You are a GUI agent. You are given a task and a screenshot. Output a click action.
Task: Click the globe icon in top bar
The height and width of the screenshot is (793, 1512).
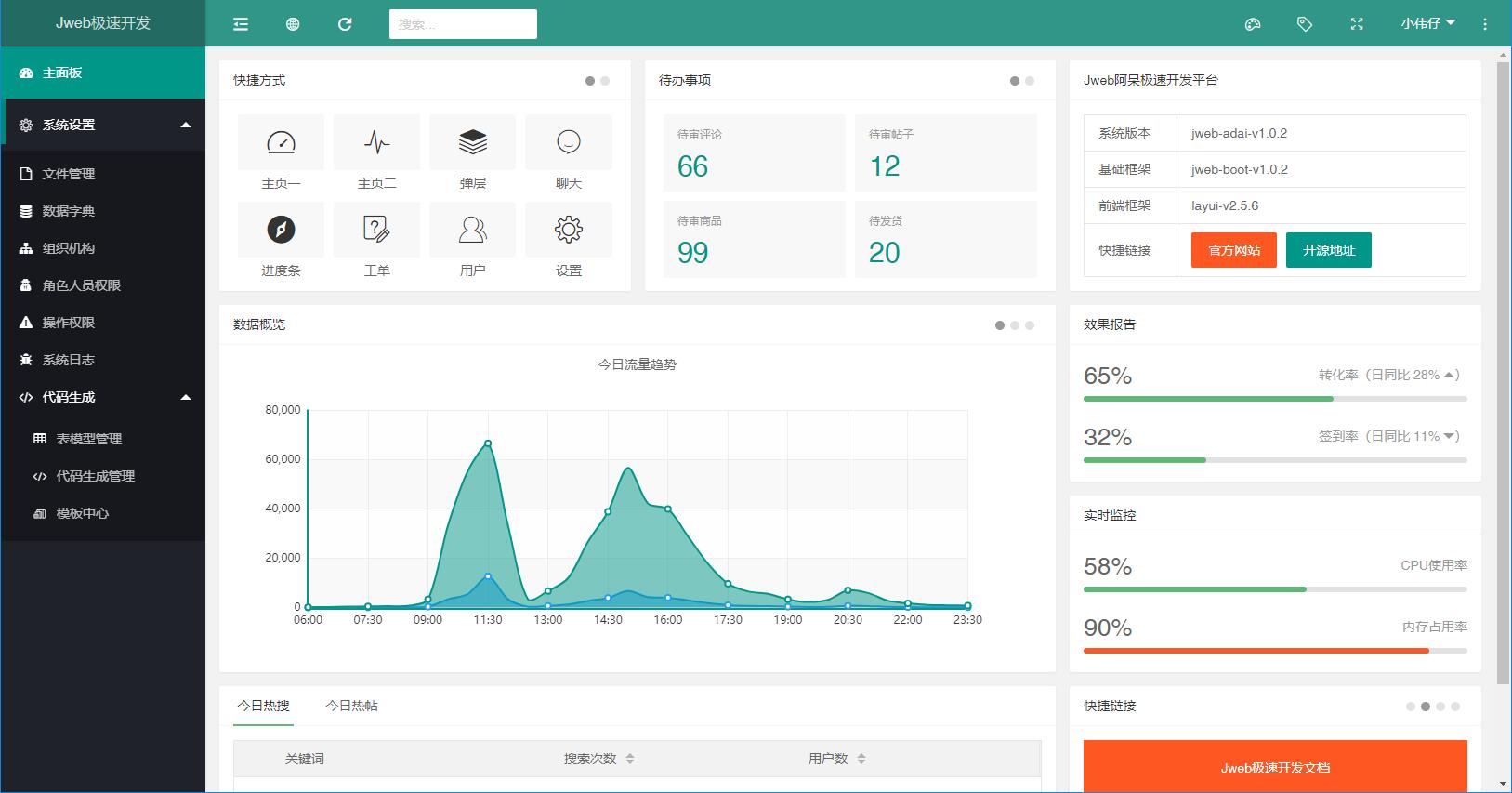pos(293,24)
